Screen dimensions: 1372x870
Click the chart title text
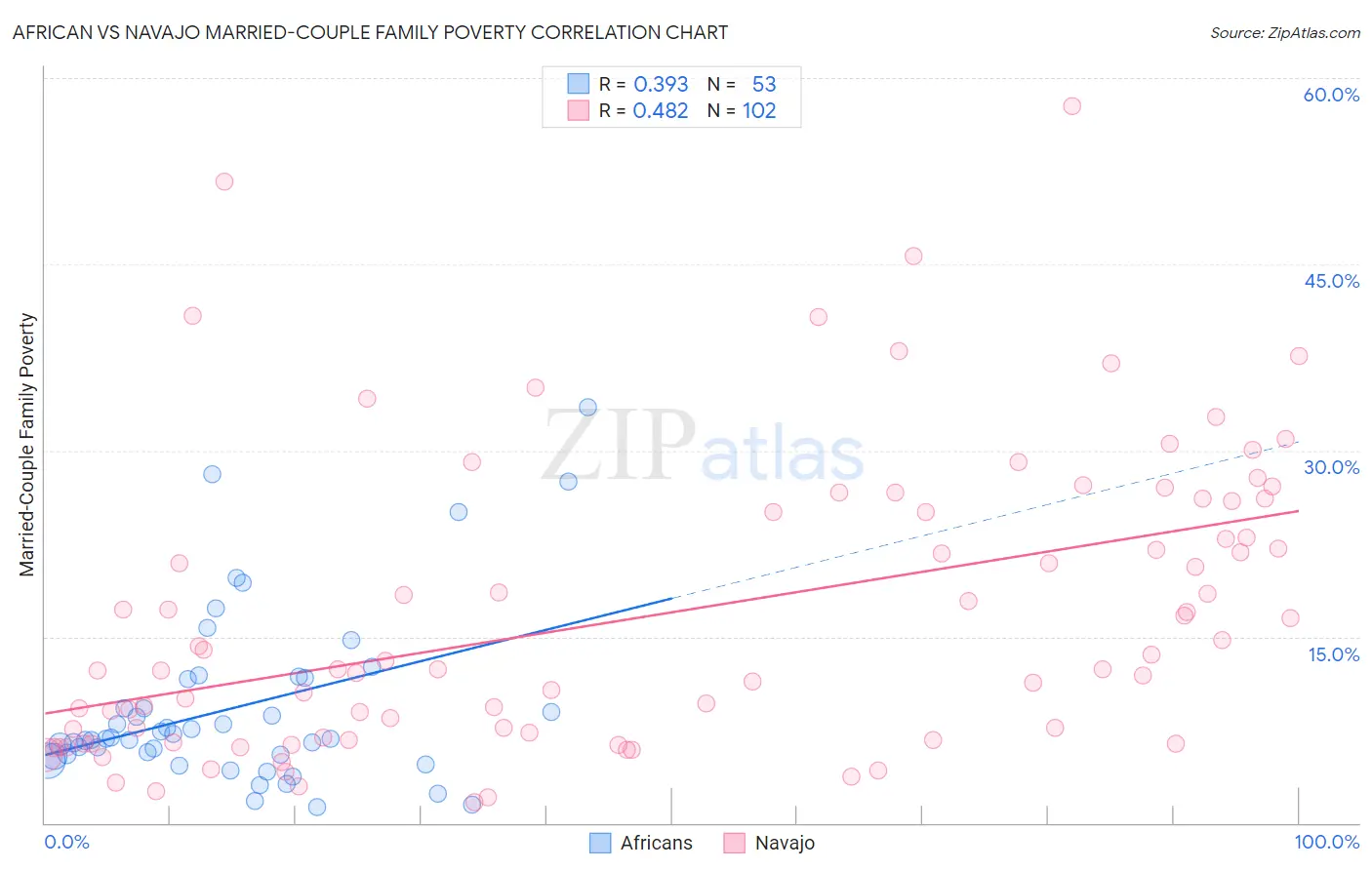370,32
